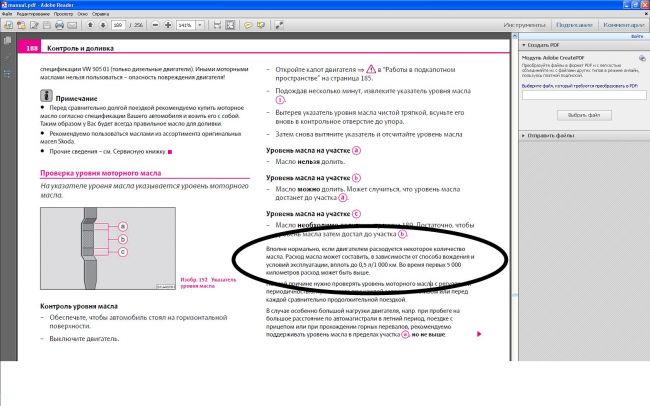Click the oil dipstick illustration
Screen dimensions: 650x406
point(108,248)
